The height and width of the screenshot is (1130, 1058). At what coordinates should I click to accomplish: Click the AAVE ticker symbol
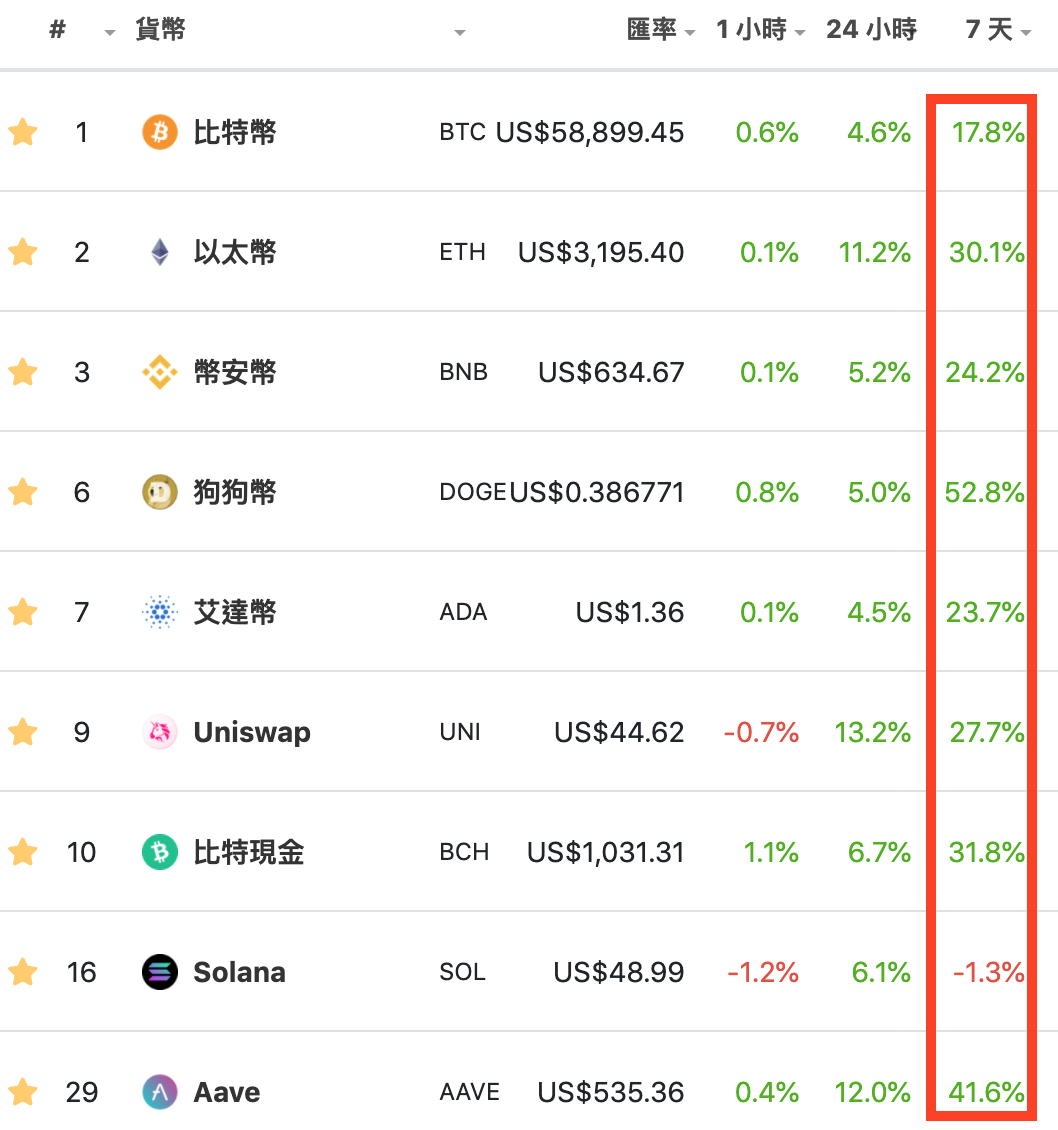pos(470,1092)
